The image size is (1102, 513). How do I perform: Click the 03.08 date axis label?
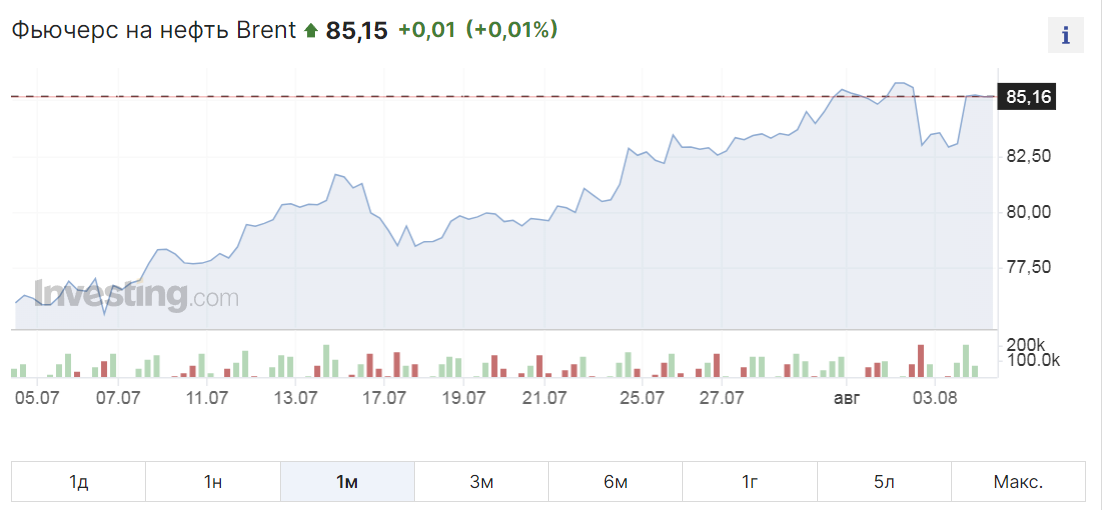tap(935, 398)
